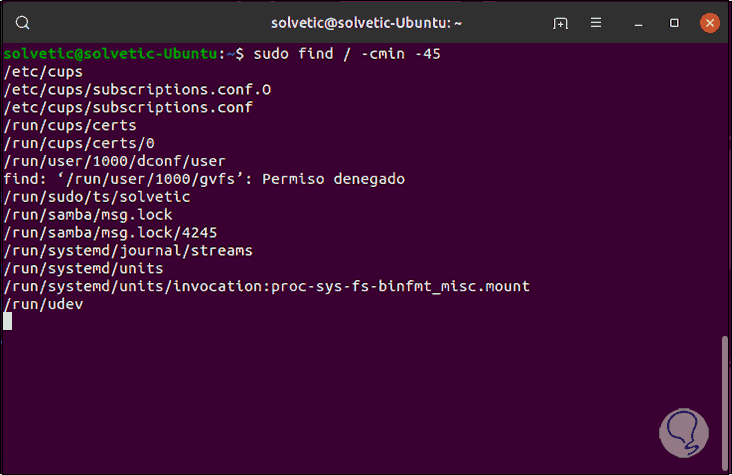Click the terminal cursor block
732x475 pixels.
point(8,322)
